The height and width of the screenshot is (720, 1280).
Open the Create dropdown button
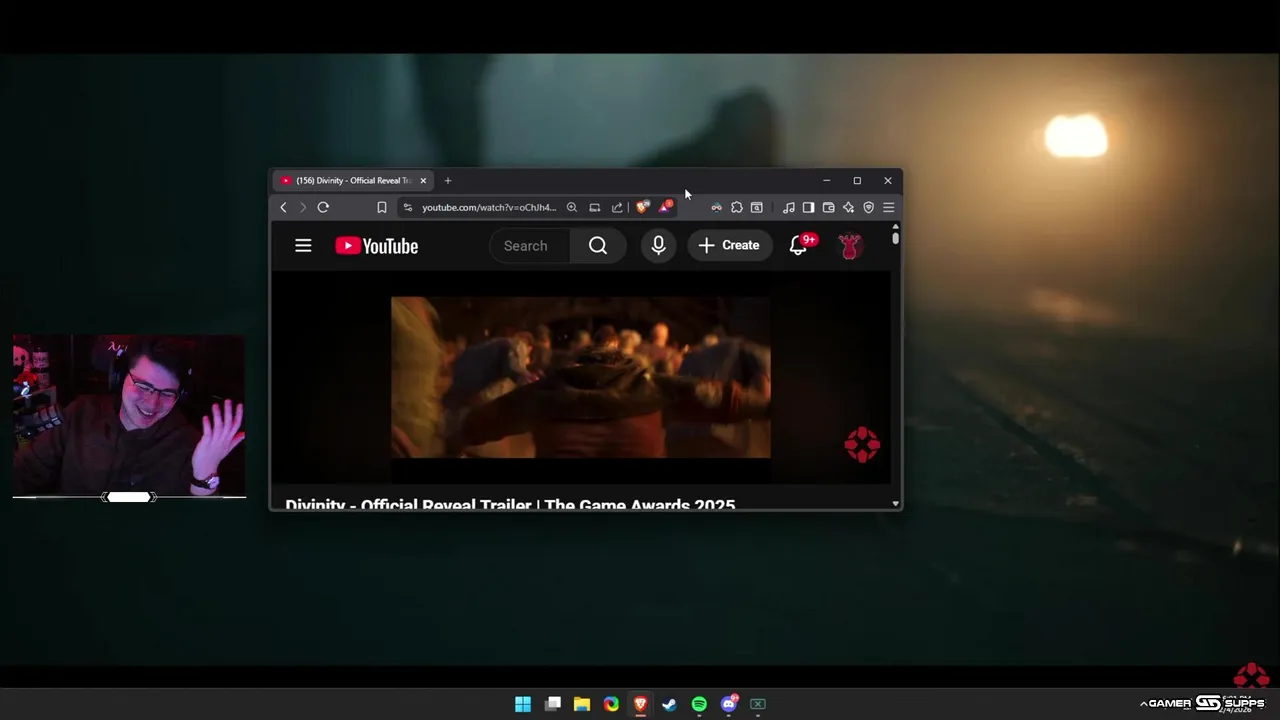point(729,246)
